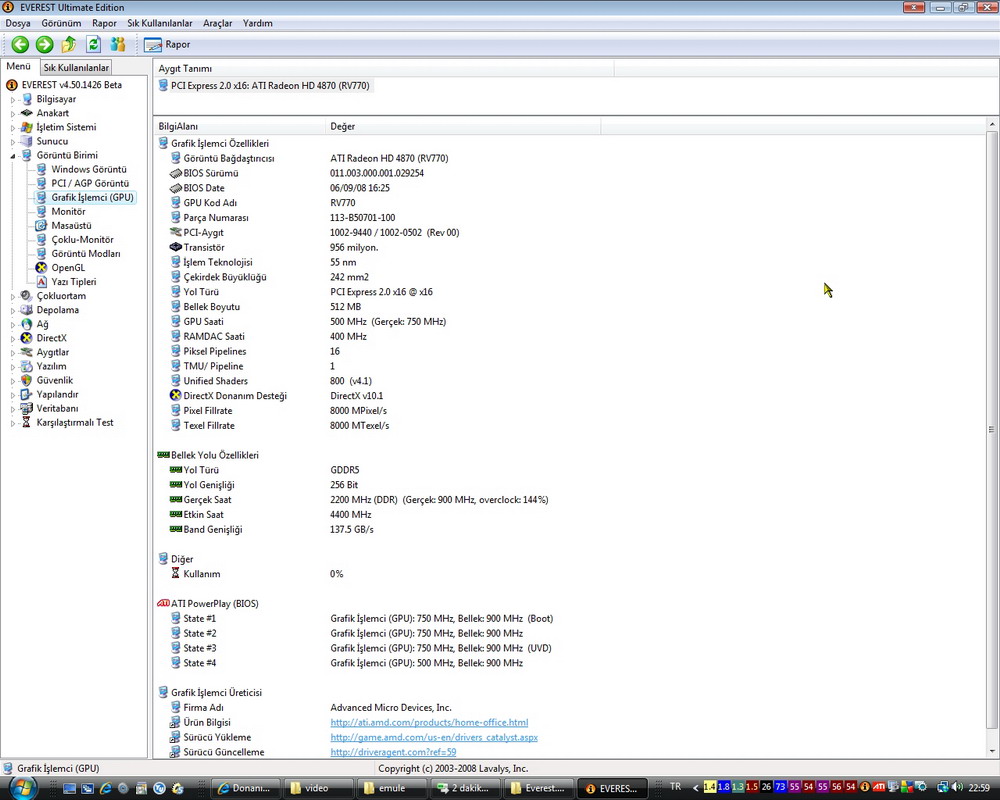Image resolution: width=1000 pixels, height=800 pixels.
Task: Click the vertical scrollbar up arrow
Action: point(992,124)
